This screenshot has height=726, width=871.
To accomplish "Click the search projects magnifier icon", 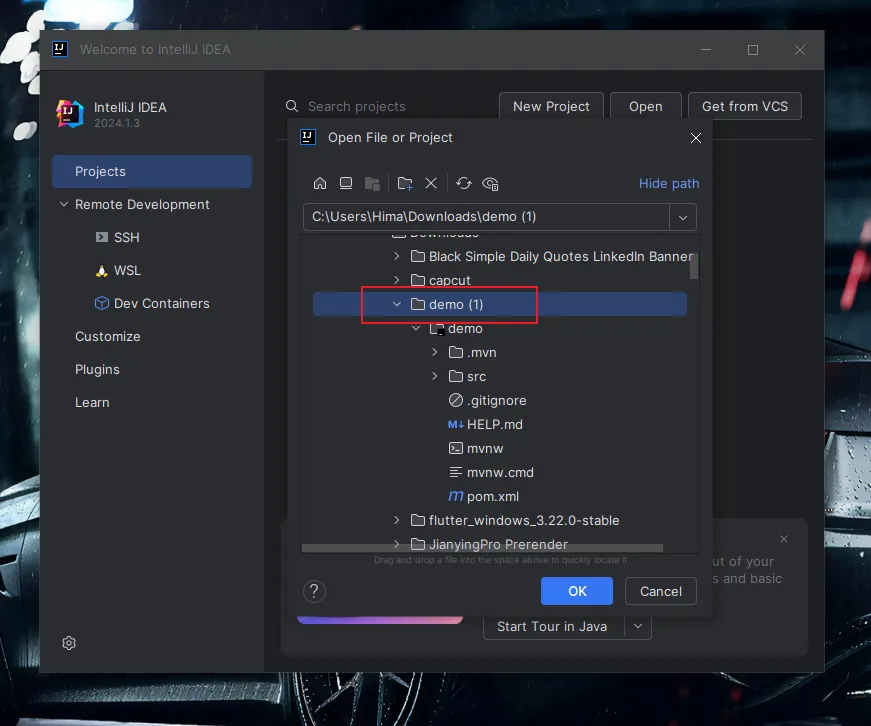I will pyautogui.click(x=291, y=106).
